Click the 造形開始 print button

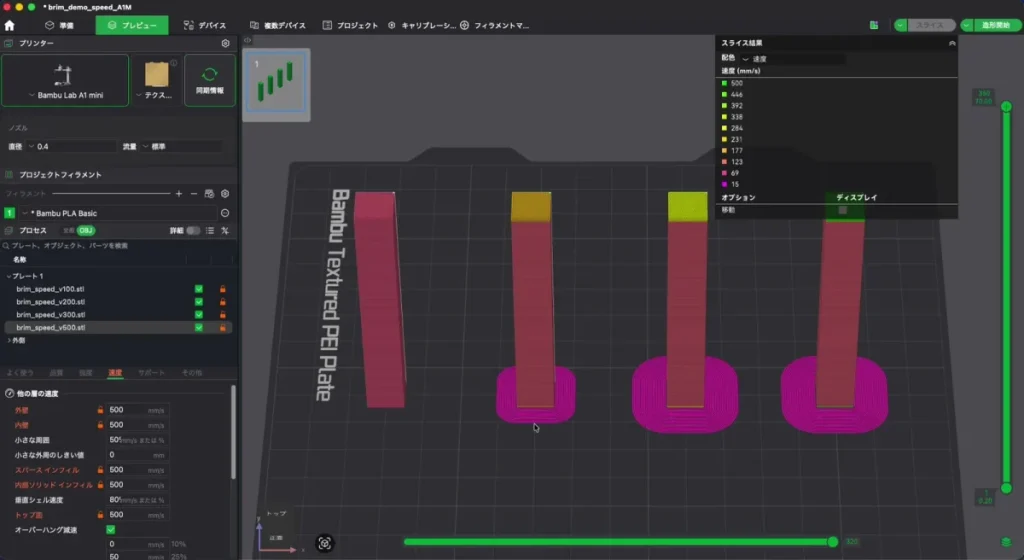998,25
